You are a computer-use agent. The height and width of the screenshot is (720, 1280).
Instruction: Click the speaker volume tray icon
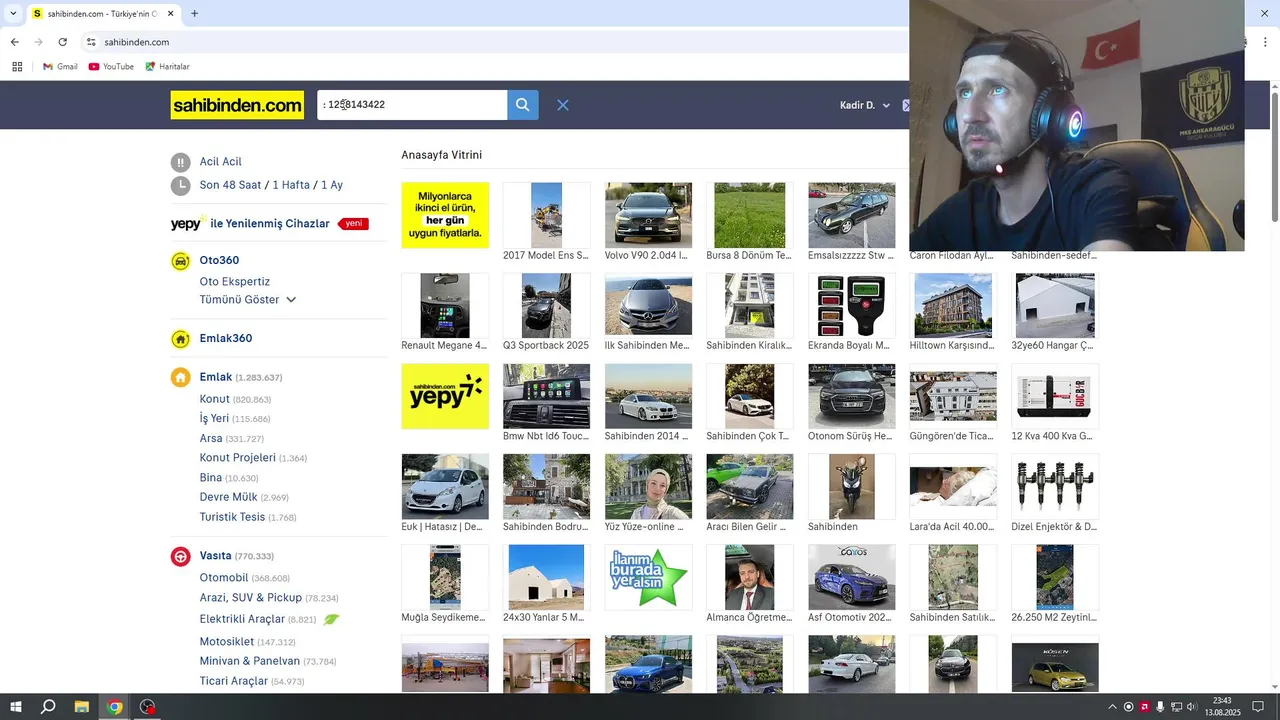click(x=1192, y=707)
